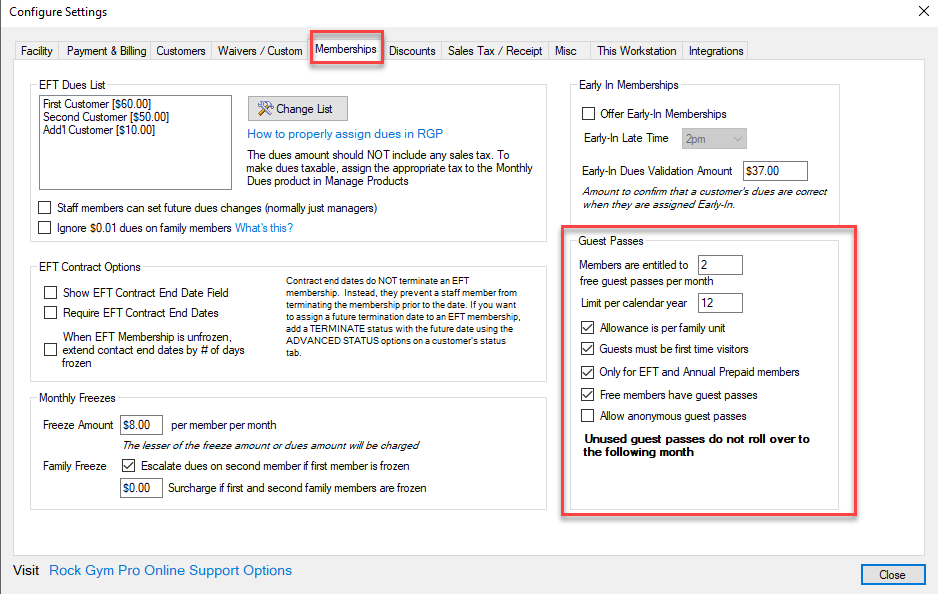This screenshot has height=594, width=938.
Task: Go to the Sales Tax / Receipt tab
Action: point(495,51)
